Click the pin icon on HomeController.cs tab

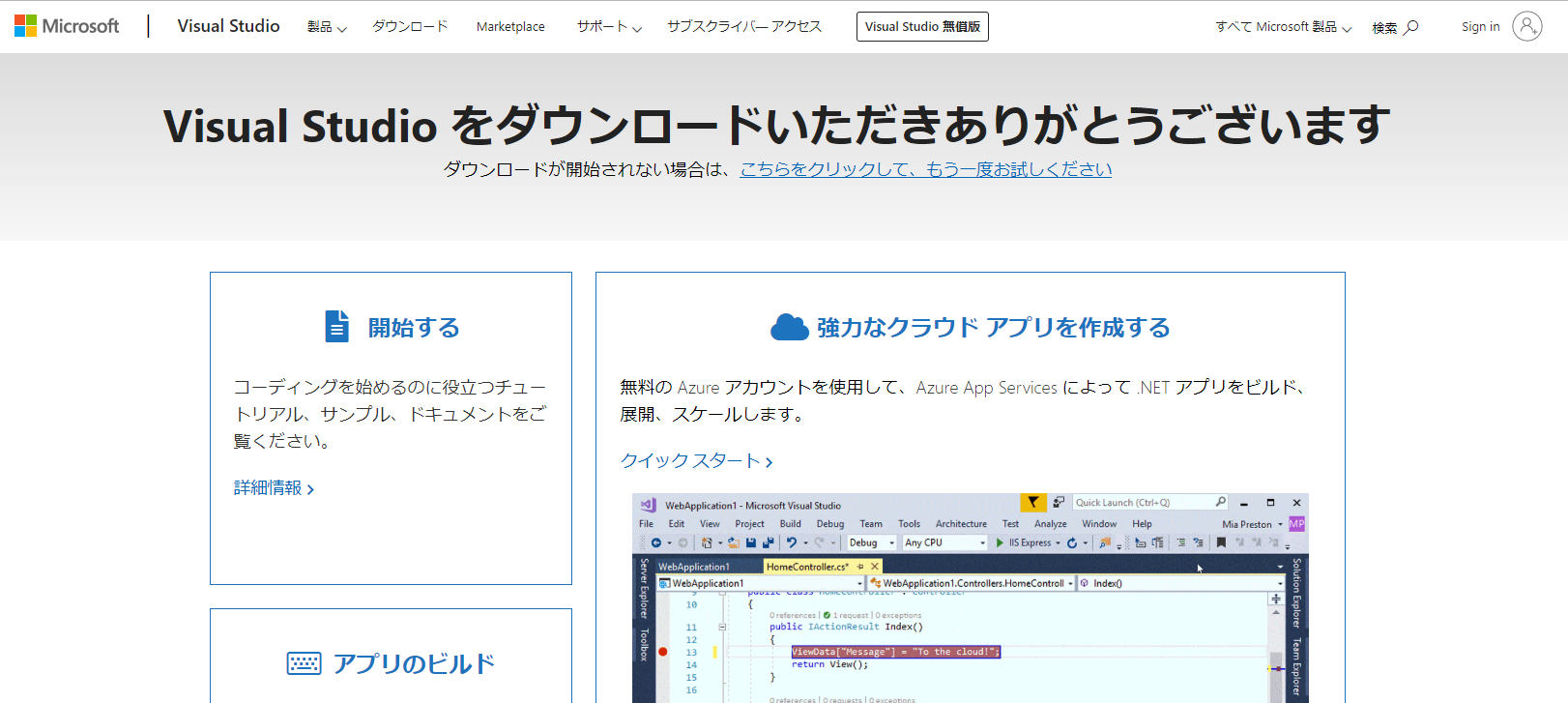(860, 567)
